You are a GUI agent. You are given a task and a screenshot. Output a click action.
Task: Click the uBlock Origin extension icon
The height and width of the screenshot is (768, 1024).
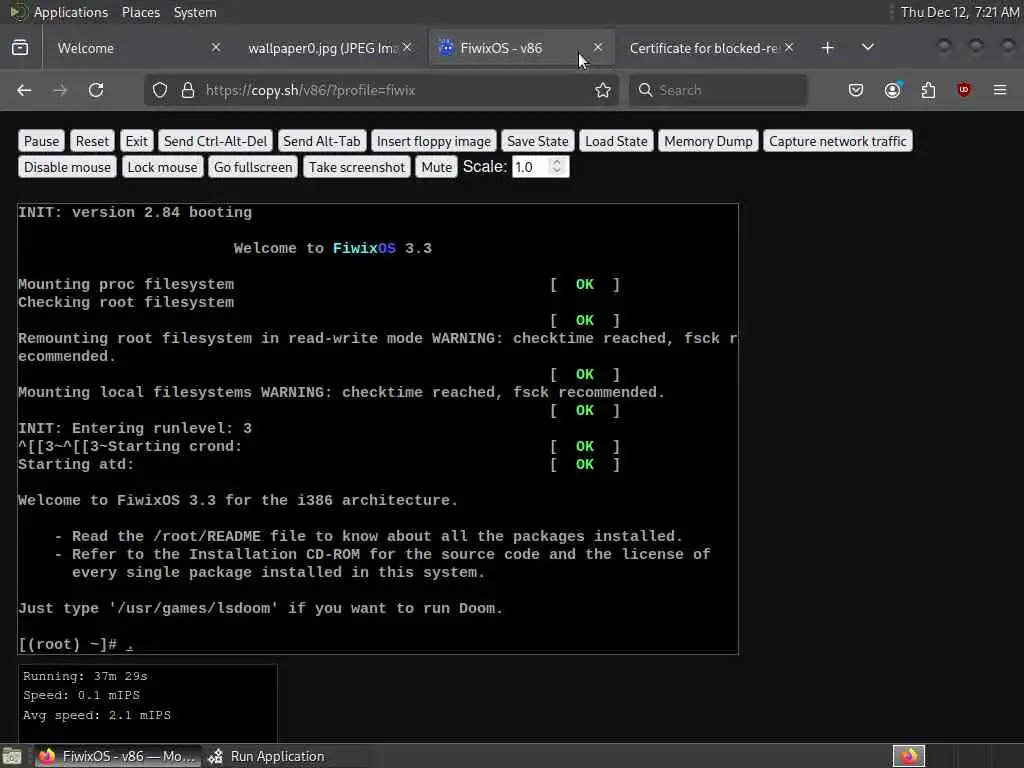(x=963, y=90)
